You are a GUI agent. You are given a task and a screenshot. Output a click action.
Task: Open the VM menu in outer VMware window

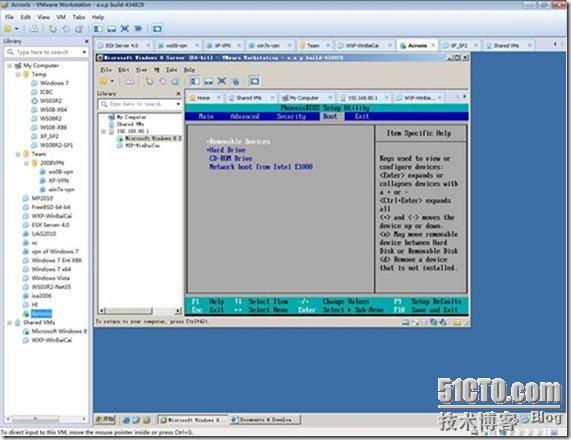[x=61, y=17]
